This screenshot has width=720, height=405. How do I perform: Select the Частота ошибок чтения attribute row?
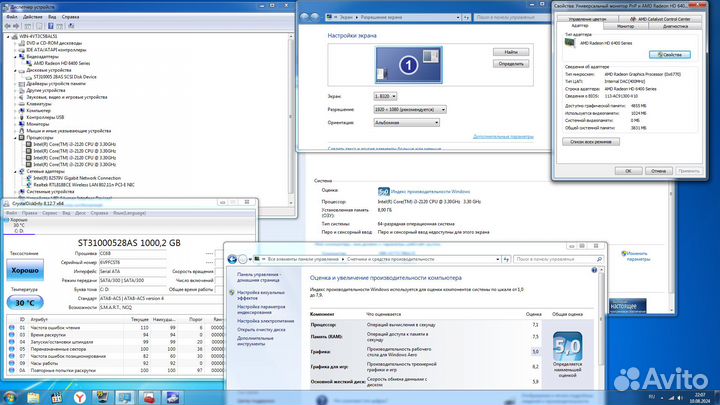tap(115, 328)
